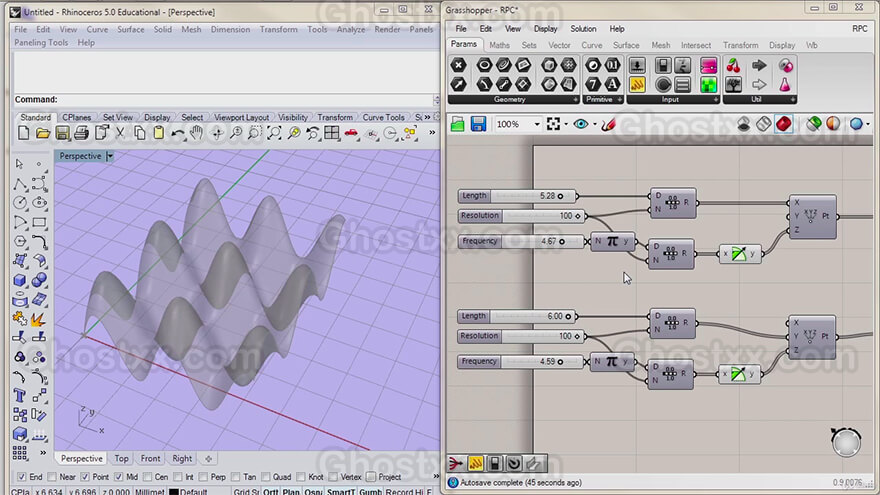This screenshot has width=880, height=495.
Task: Click the Gumball status bar button
Action: click(370, 491)
